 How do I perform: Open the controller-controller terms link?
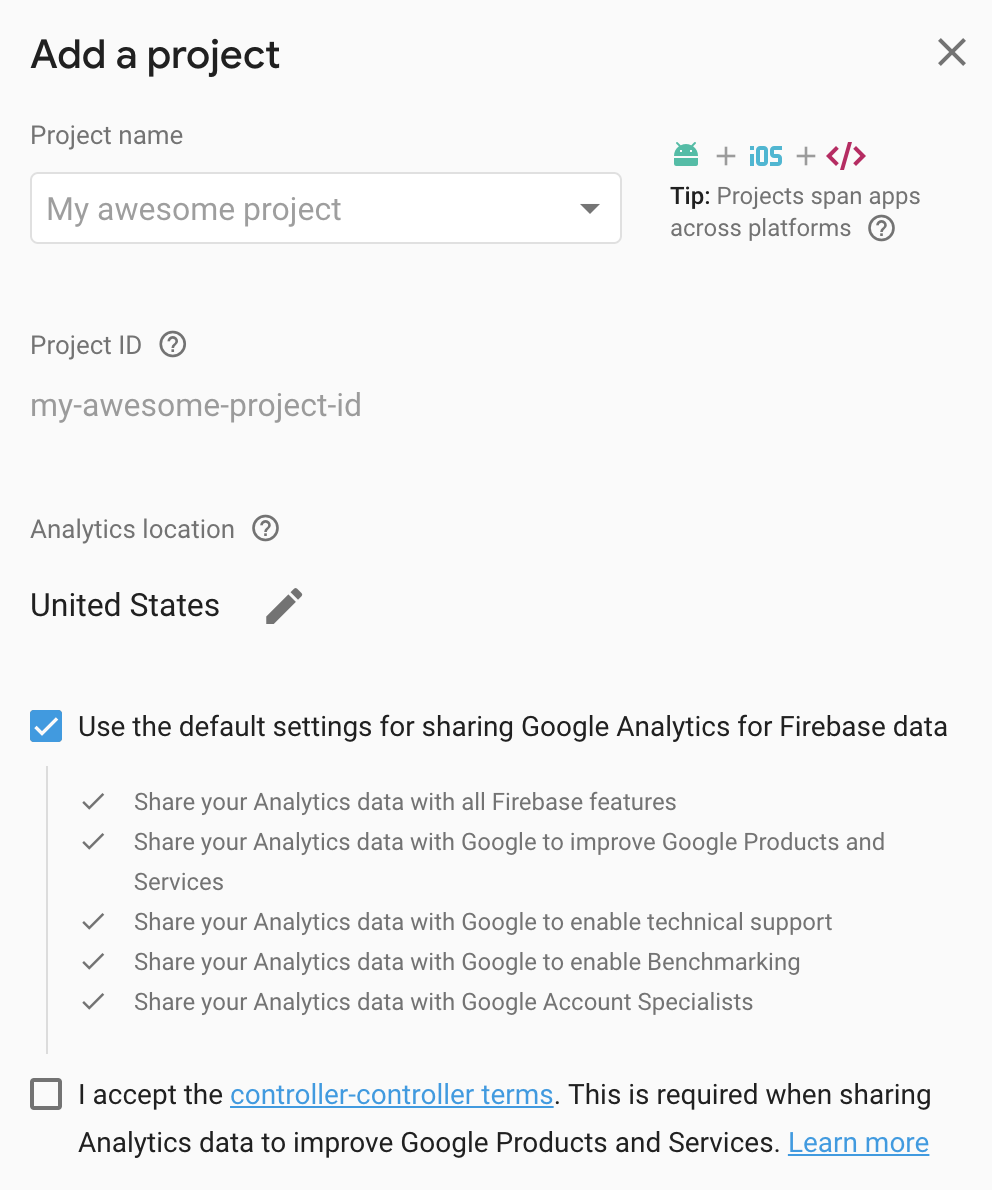click(391, 1095)
